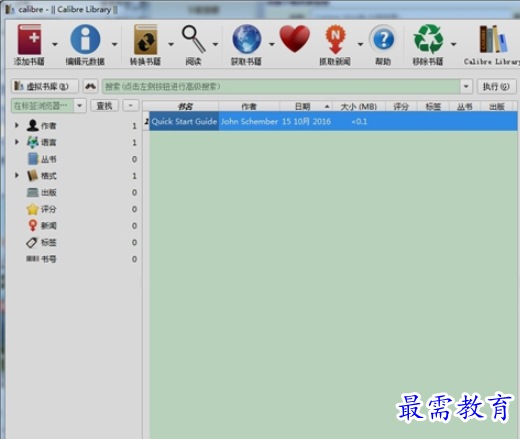Screen dimensions: 520x439
Task: Select the Formats book icon
Action: 33,175
